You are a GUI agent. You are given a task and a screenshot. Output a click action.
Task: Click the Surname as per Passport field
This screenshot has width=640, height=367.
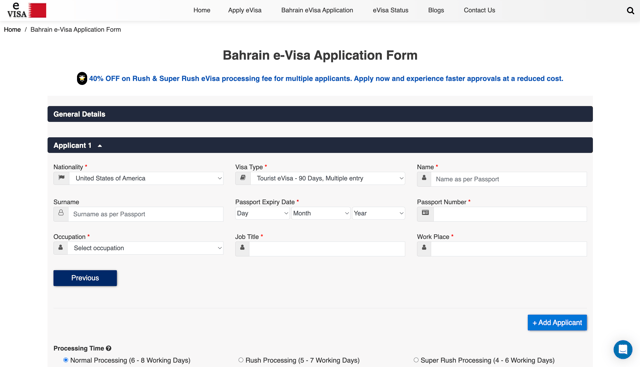[146, 214]
